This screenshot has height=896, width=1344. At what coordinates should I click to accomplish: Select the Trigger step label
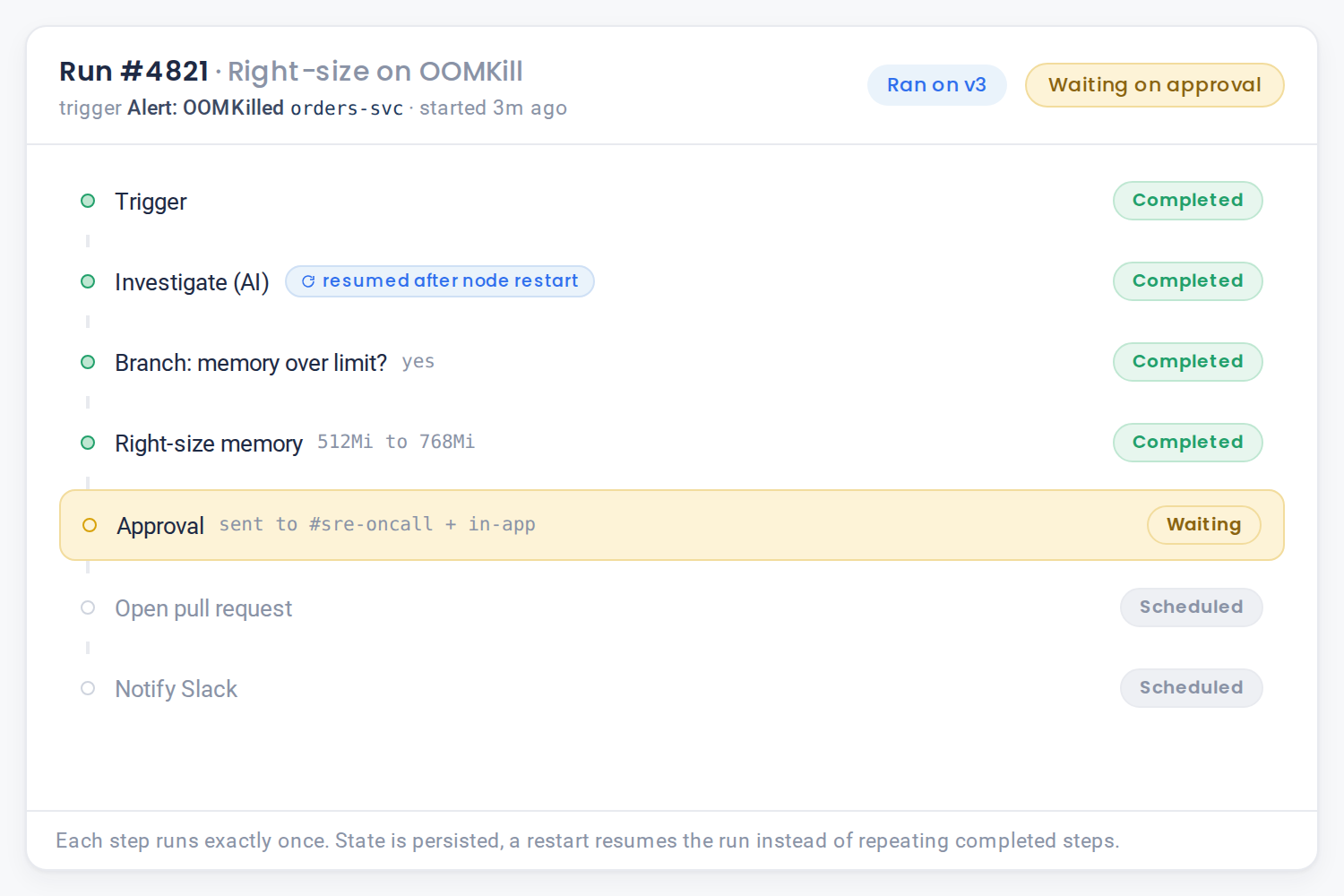click(151, 202)
